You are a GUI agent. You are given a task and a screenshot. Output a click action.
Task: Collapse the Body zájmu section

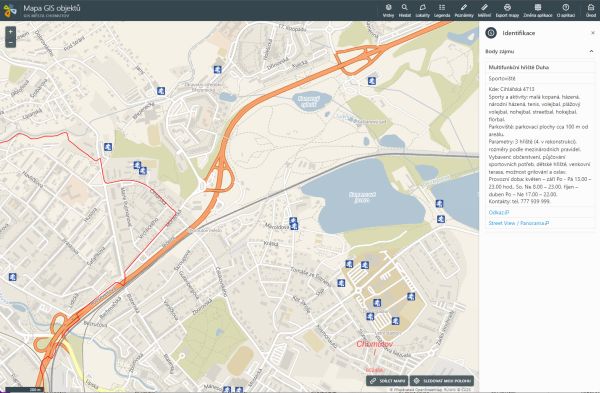coord(591,51)
